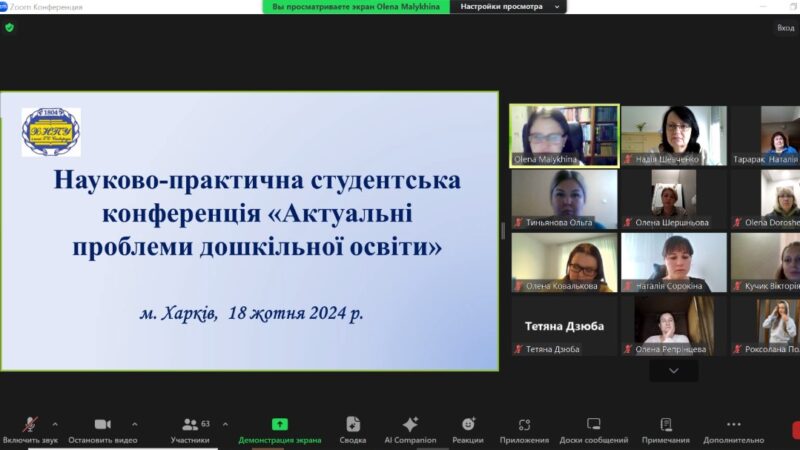The width and height of the screenshot is (800, 450).
Task: Stop camera with Остановить видео
Action: 103,430
